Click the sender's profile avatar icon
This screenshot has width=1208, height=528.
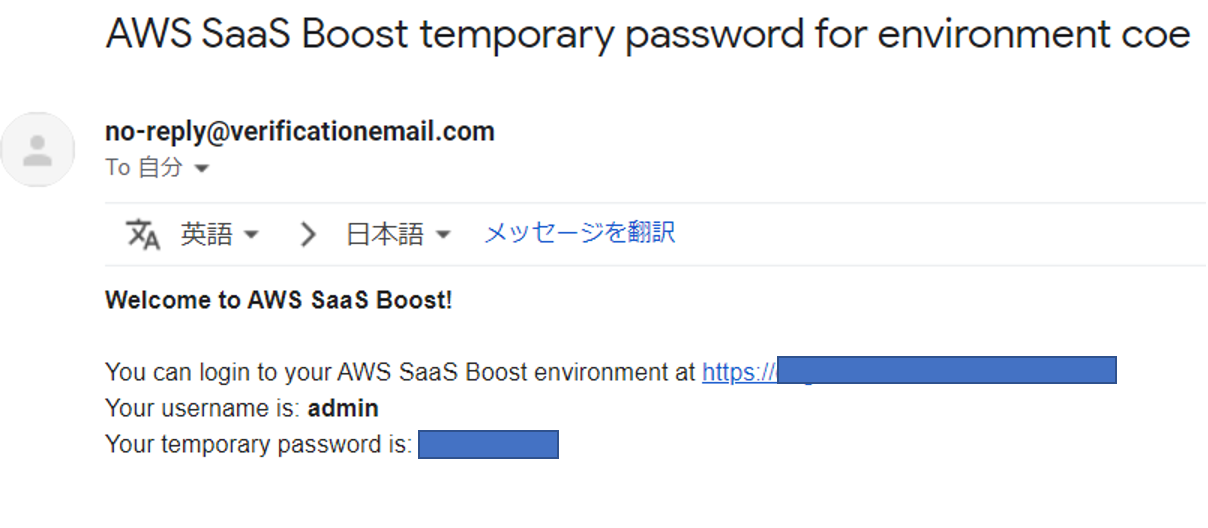coord(38,150)
